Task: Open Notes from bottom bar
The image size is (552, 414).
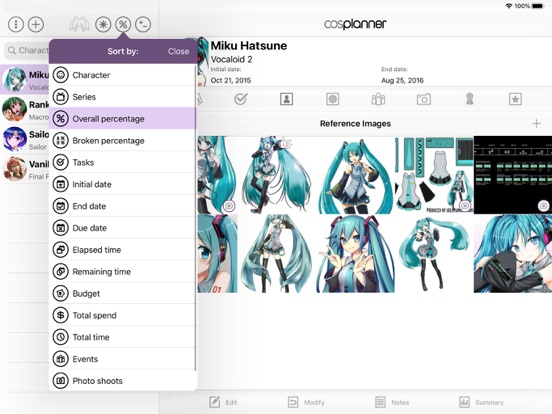Action: [392, 402]
